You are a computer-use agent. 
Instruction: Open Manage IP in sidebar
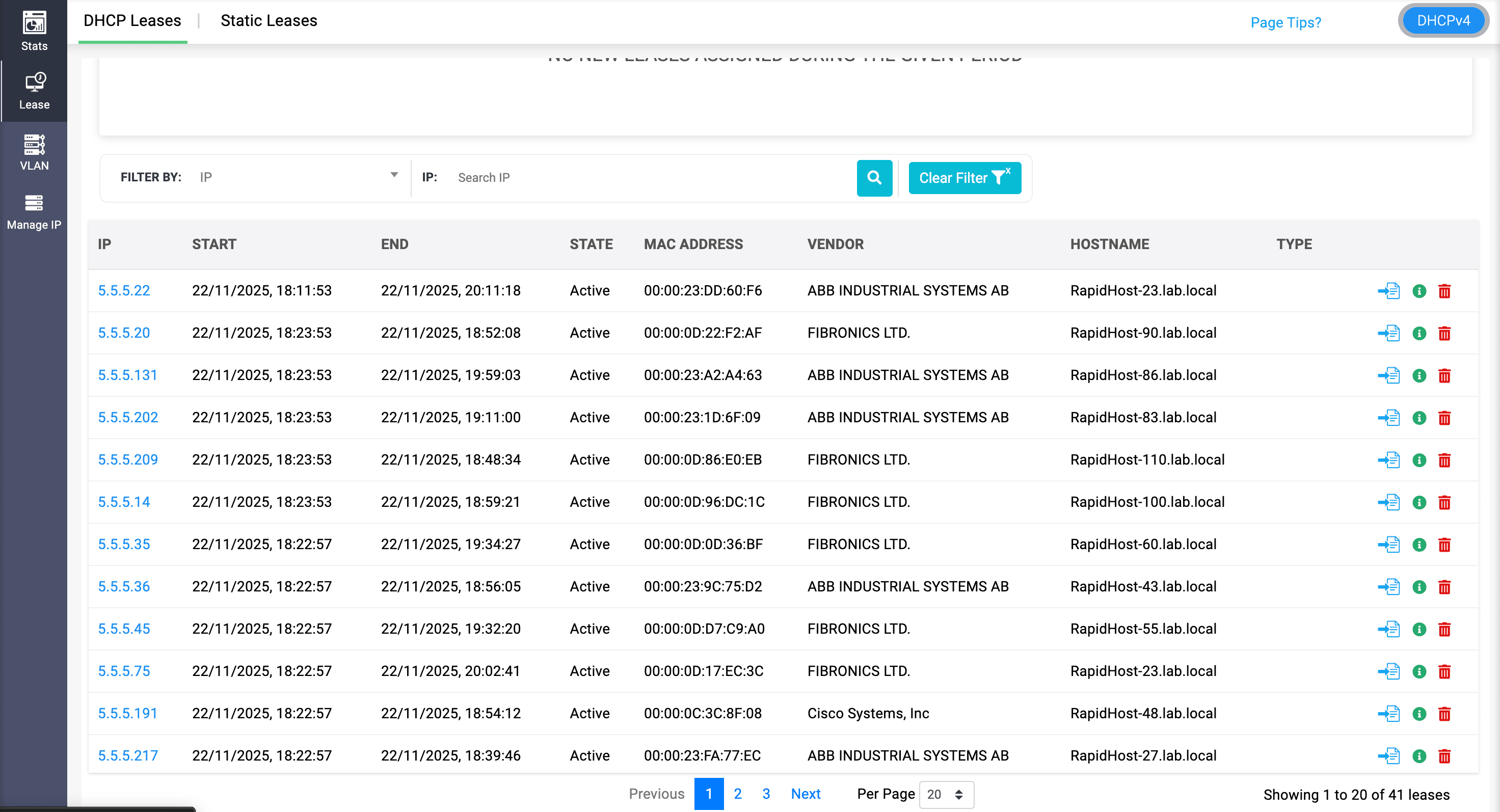[x=34, y=212]
